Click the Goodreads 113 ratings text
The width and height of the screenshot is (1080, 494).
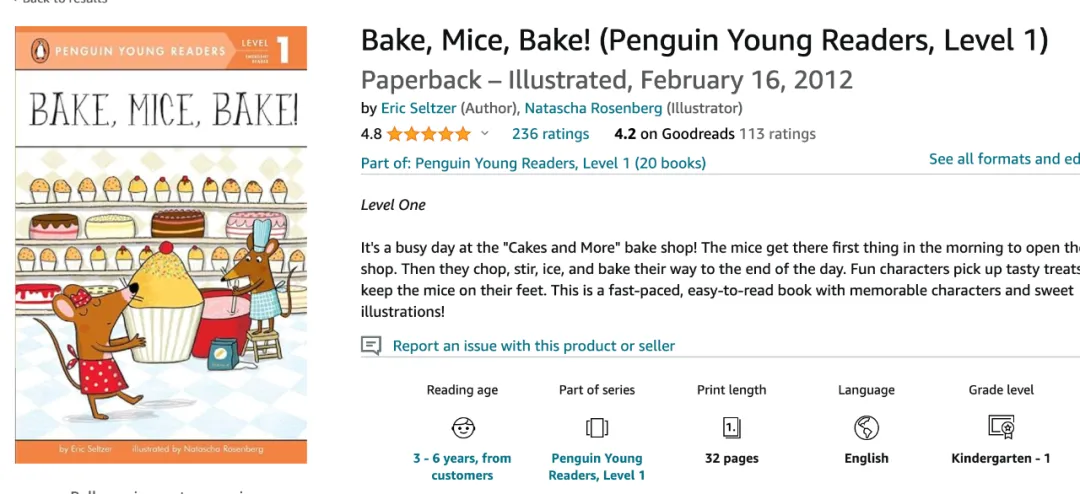[x=777, y=134]
